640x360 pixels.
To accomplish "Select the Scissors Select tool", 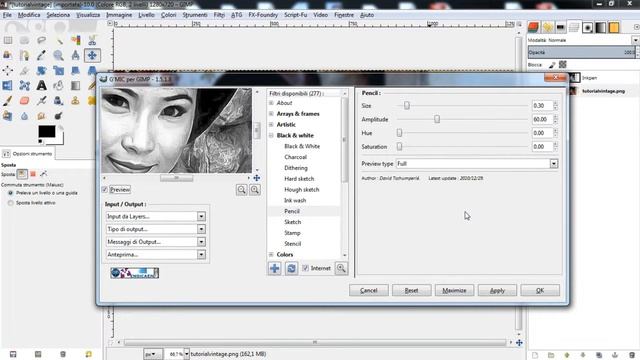I will coord(92,40).
